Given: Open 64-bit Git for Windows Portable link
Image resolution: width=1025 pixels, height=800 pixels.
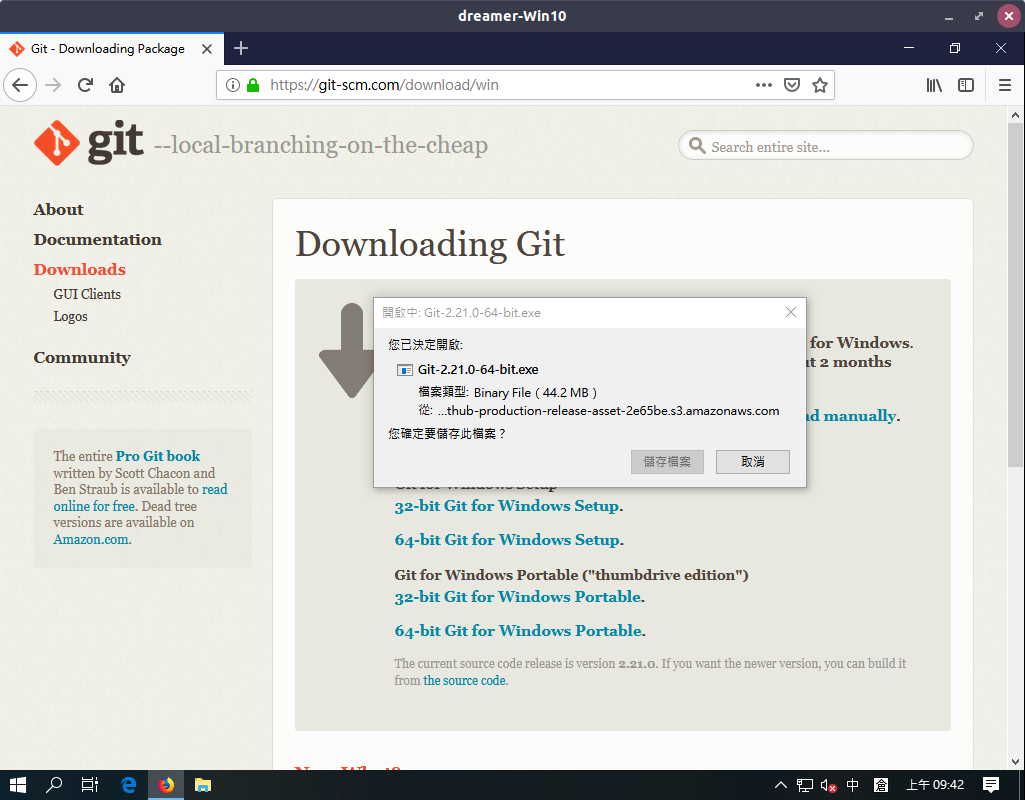Looking at the screenshot, I should pos(518,630).
